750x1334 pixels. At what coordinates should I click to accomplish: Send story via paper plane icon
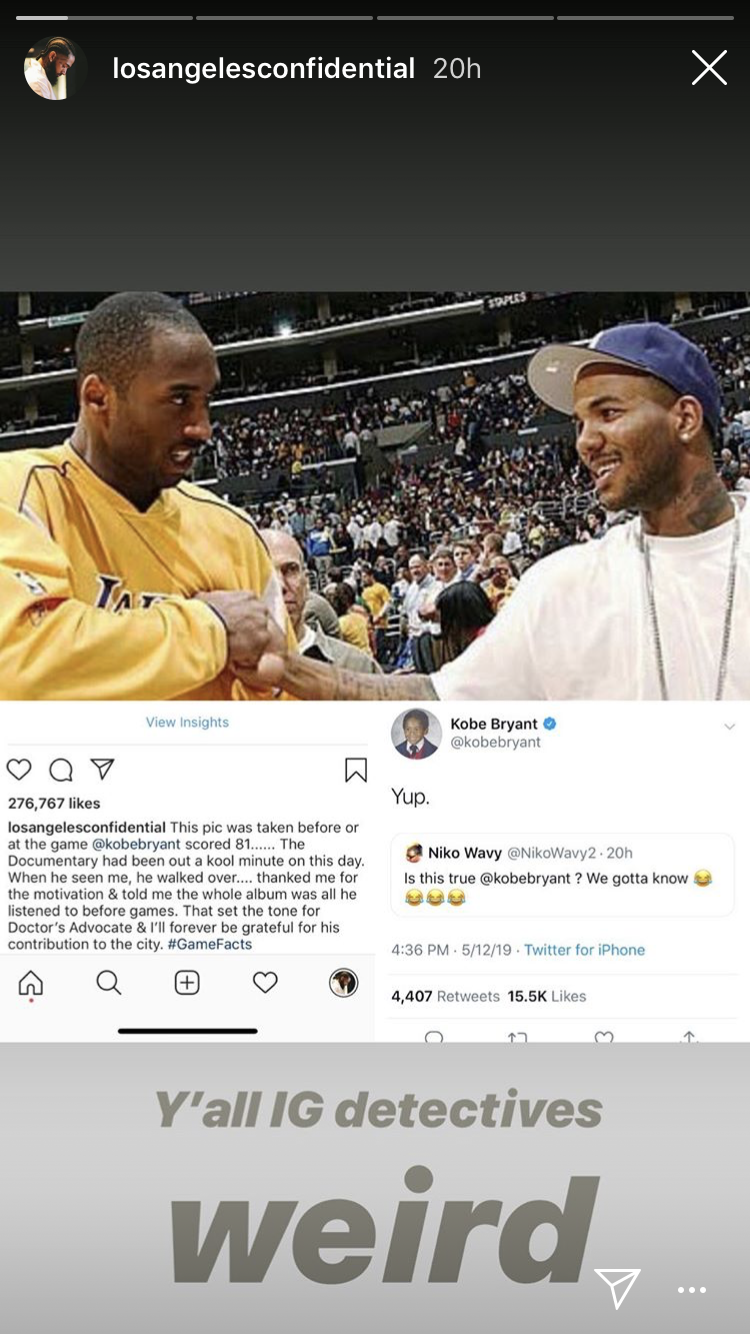[x=617, y=1288]
